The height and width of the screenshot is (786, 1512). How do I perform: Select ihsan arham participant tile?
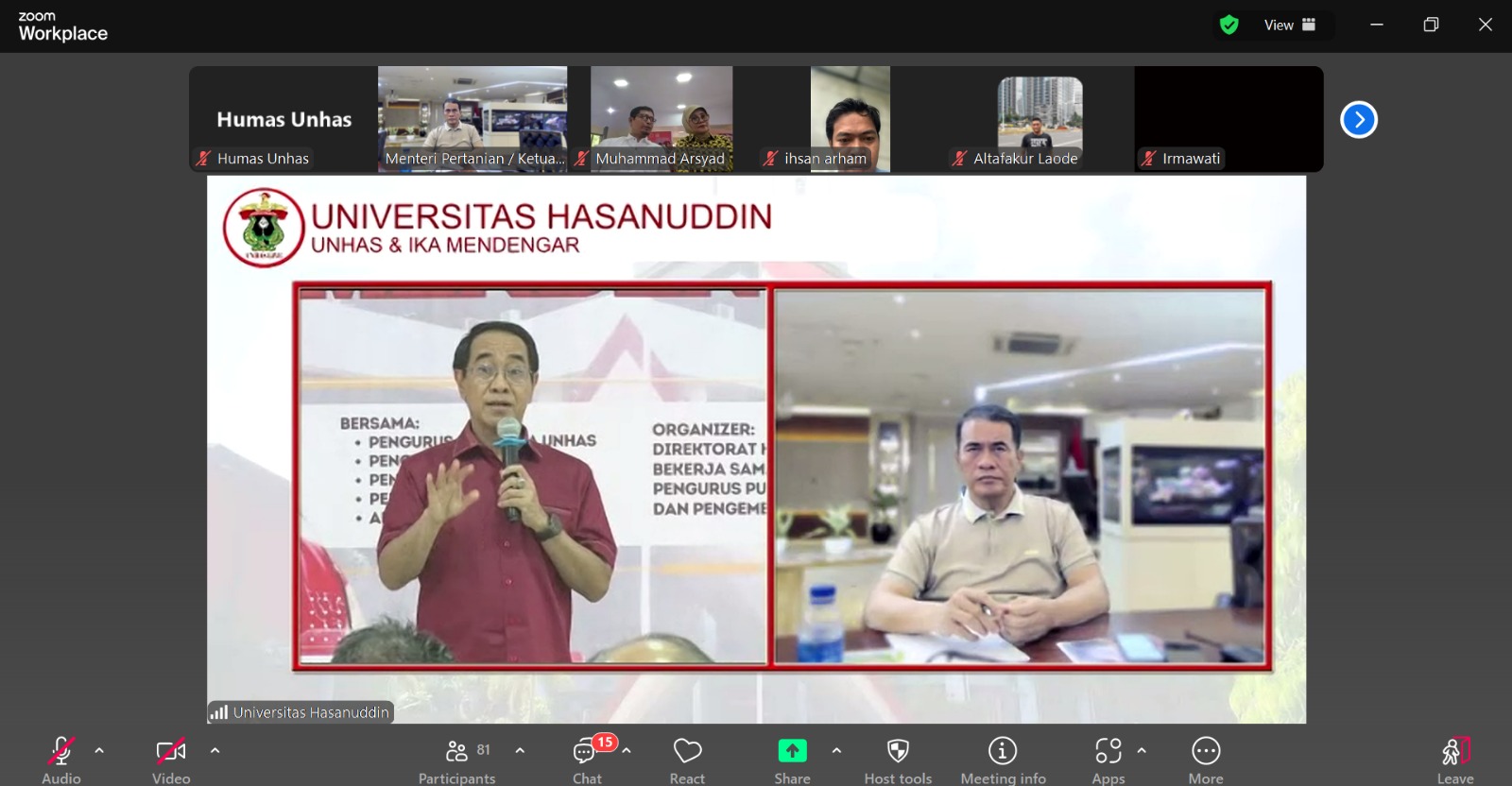coord(850,119)
